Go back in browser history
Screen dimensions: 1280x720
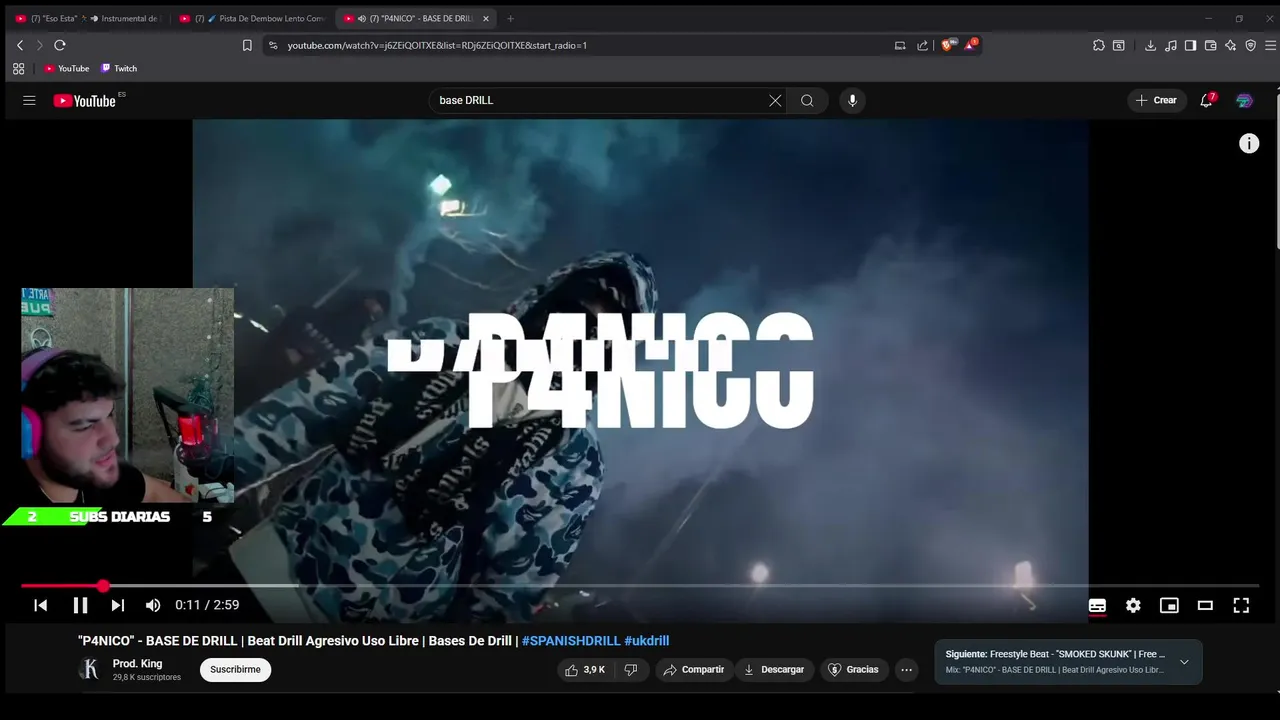point(20,45)
